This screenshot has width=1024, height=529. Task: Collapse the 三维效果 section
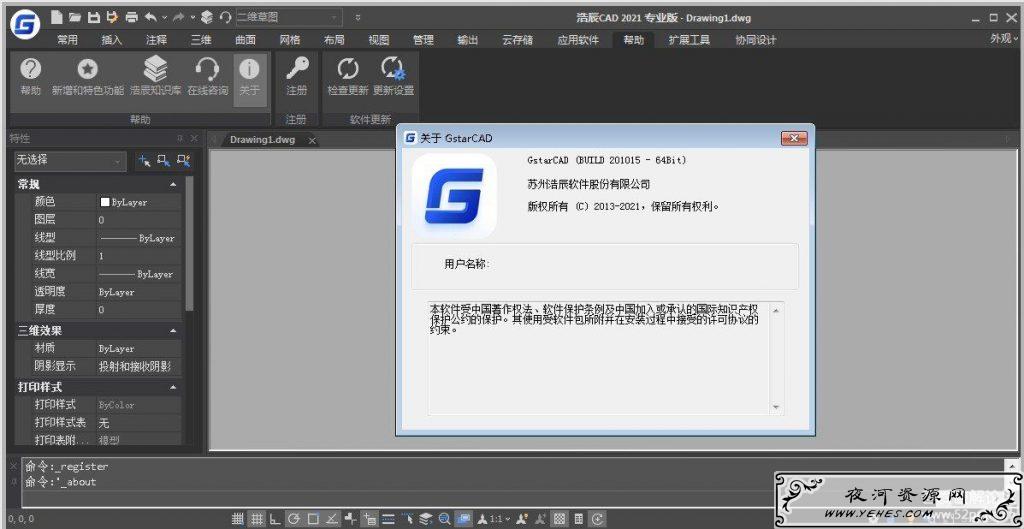pyautogui.click(x=173, y=331)
